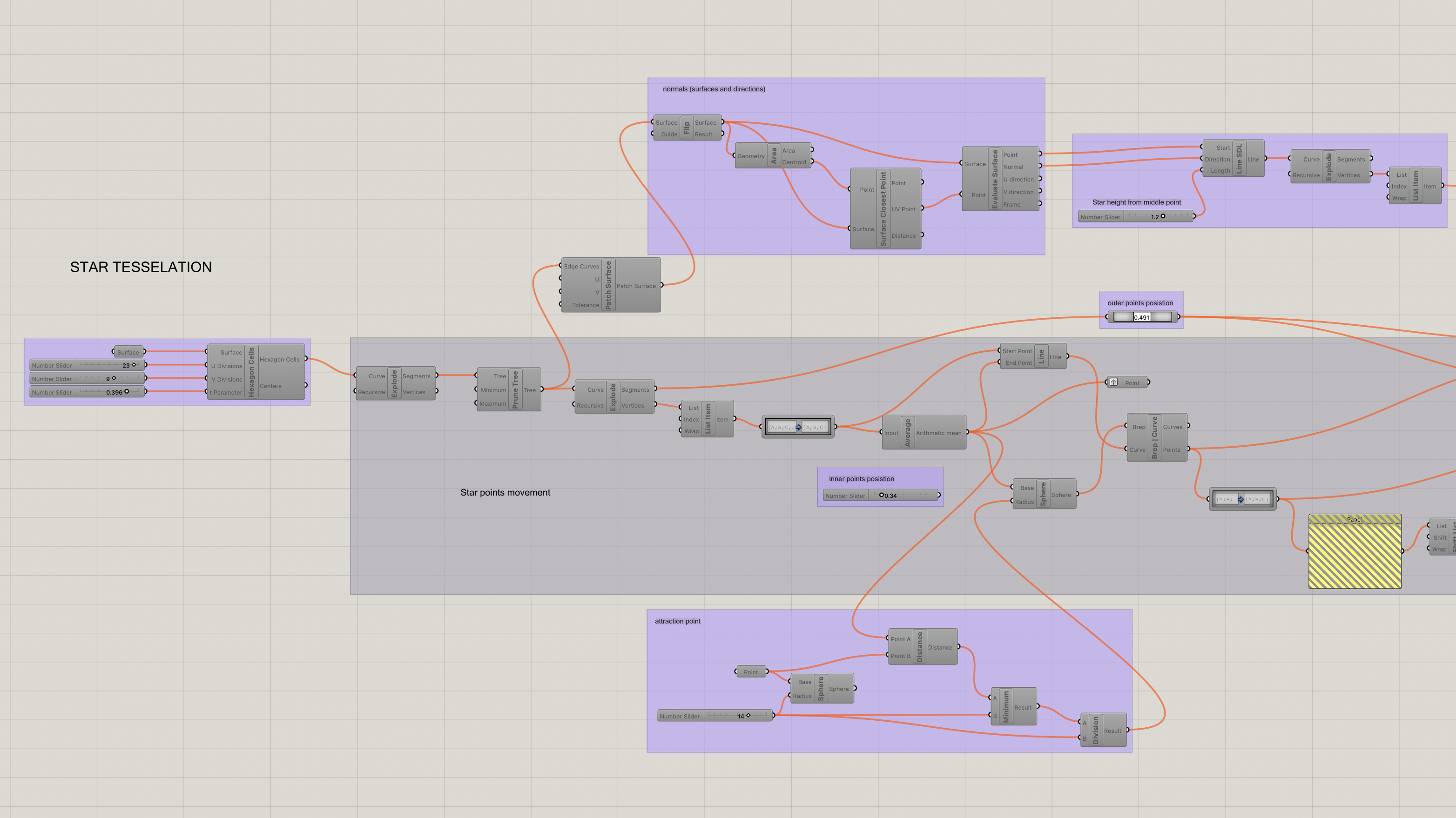Click the Point parameter arrow icon
This screenshot has width=1456, height=818.
pyautogui.click(x=1113, y=382)
